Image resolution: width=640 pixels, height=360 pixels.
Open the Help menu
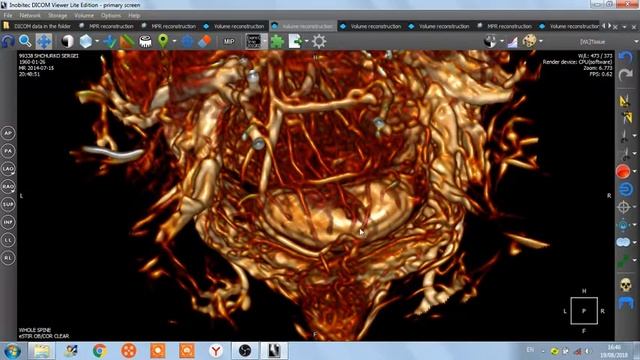(134, 16)
